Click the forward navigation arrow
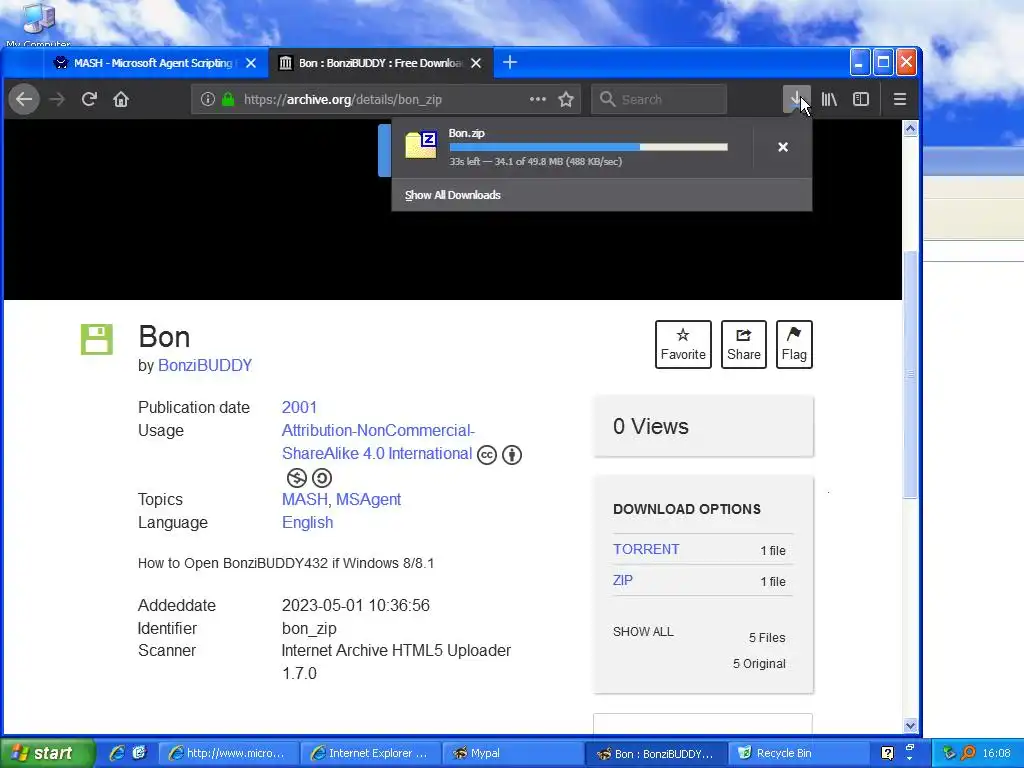The height and width of the screenshot is (768, 1024). coord(57,99)
